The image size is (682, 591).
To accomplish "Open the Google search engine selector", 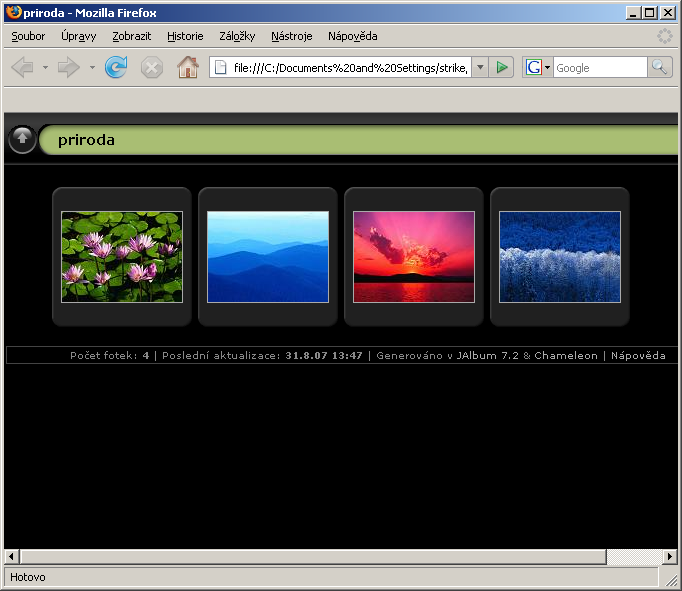I will (538, 67).
